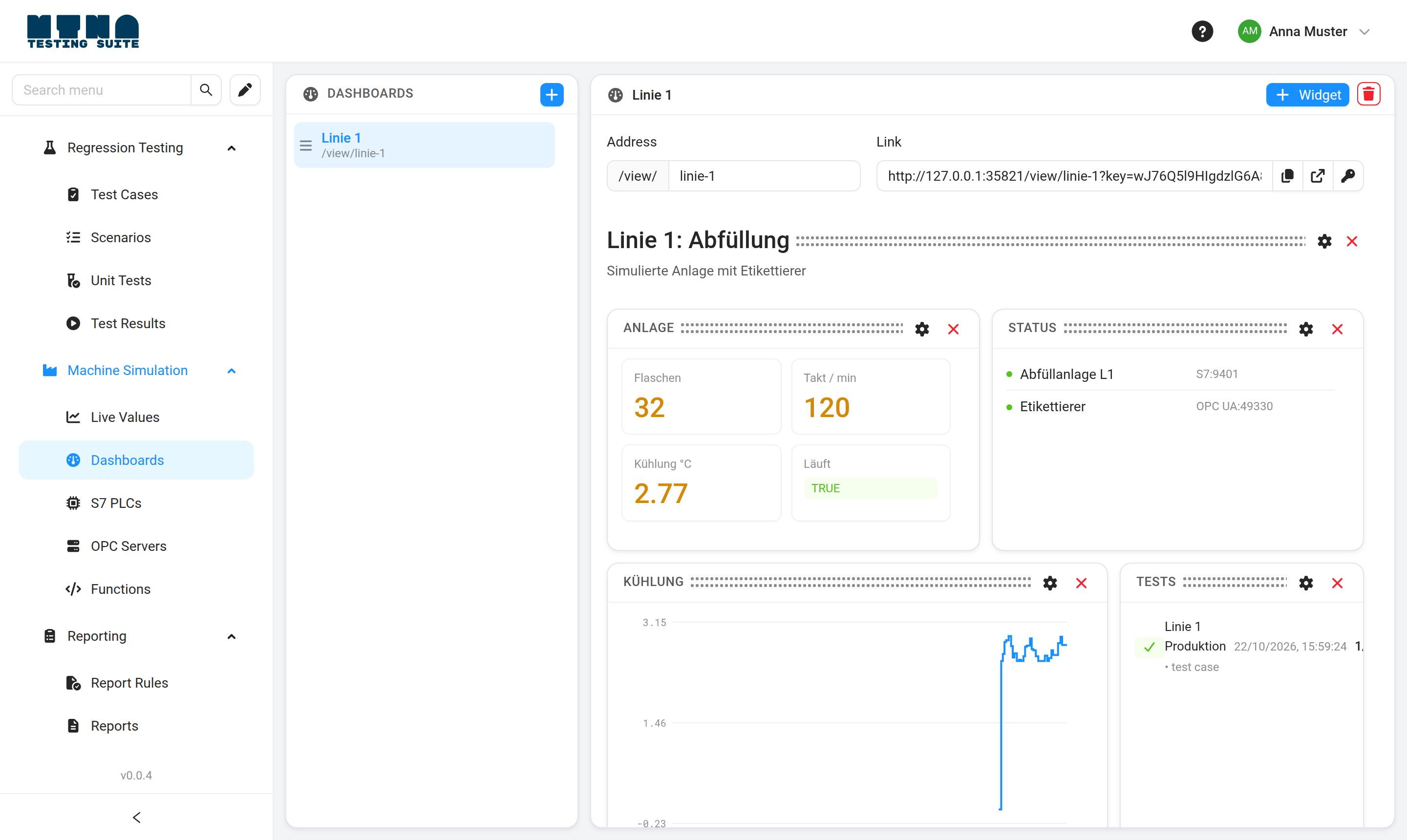Remove the Linie 1: Abfüllung heading widget

pos(1352,241)
